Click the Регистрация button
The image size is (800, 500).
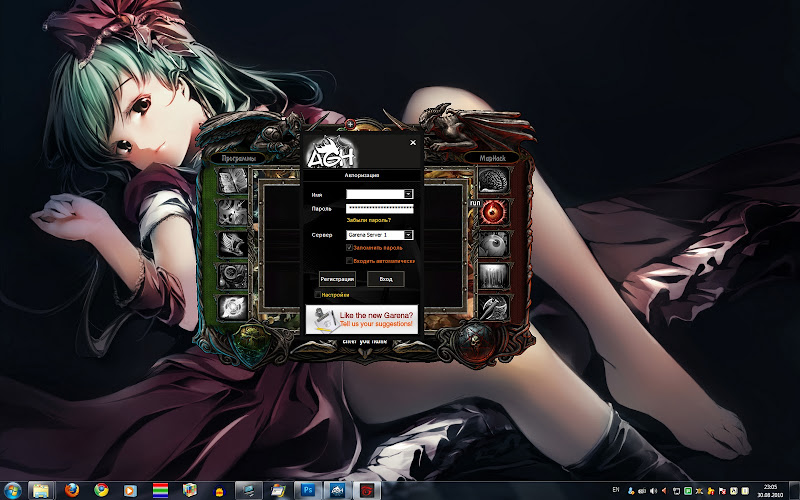tap(337, 279)
